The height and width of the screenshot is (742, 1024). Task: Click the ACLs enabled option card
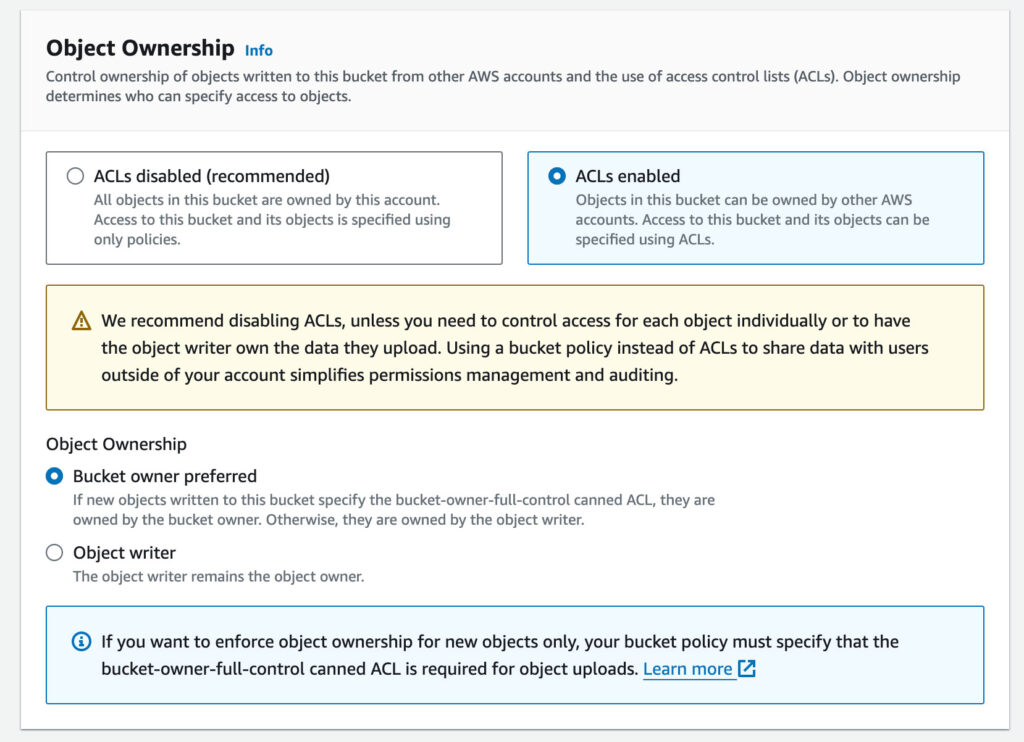coord(753,207)
